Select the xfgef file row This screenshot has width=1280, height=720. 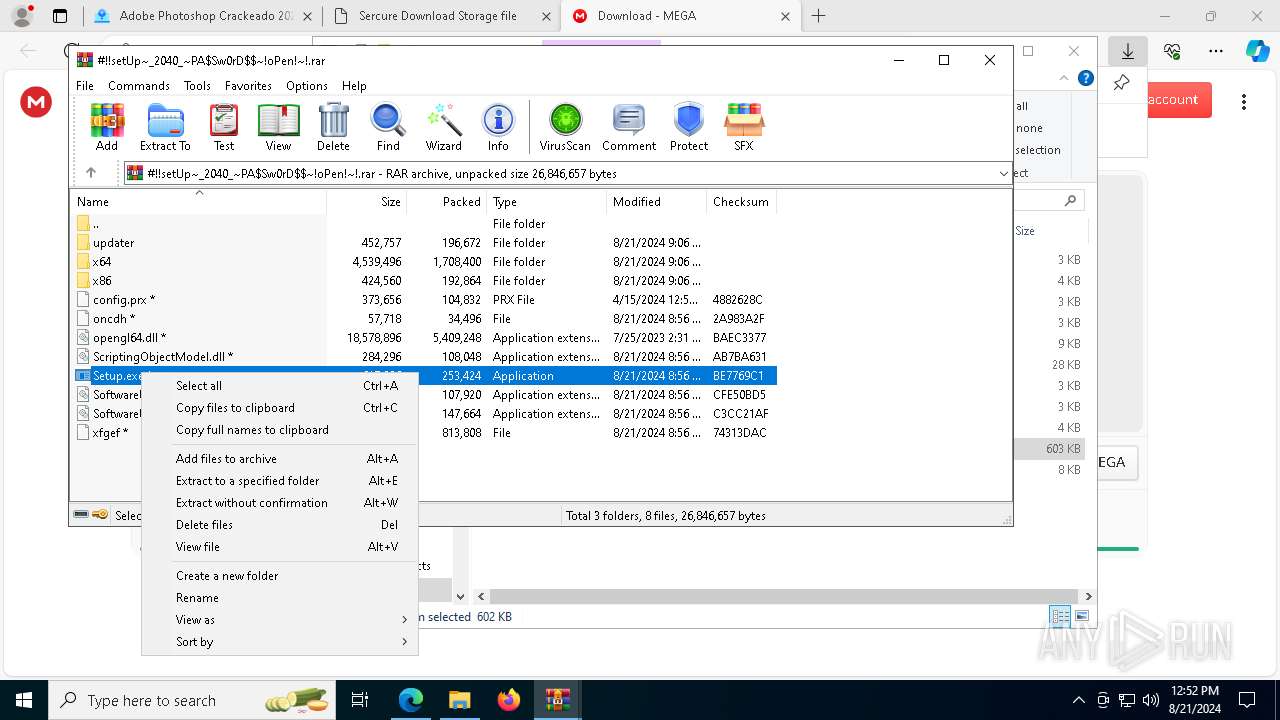424,433
